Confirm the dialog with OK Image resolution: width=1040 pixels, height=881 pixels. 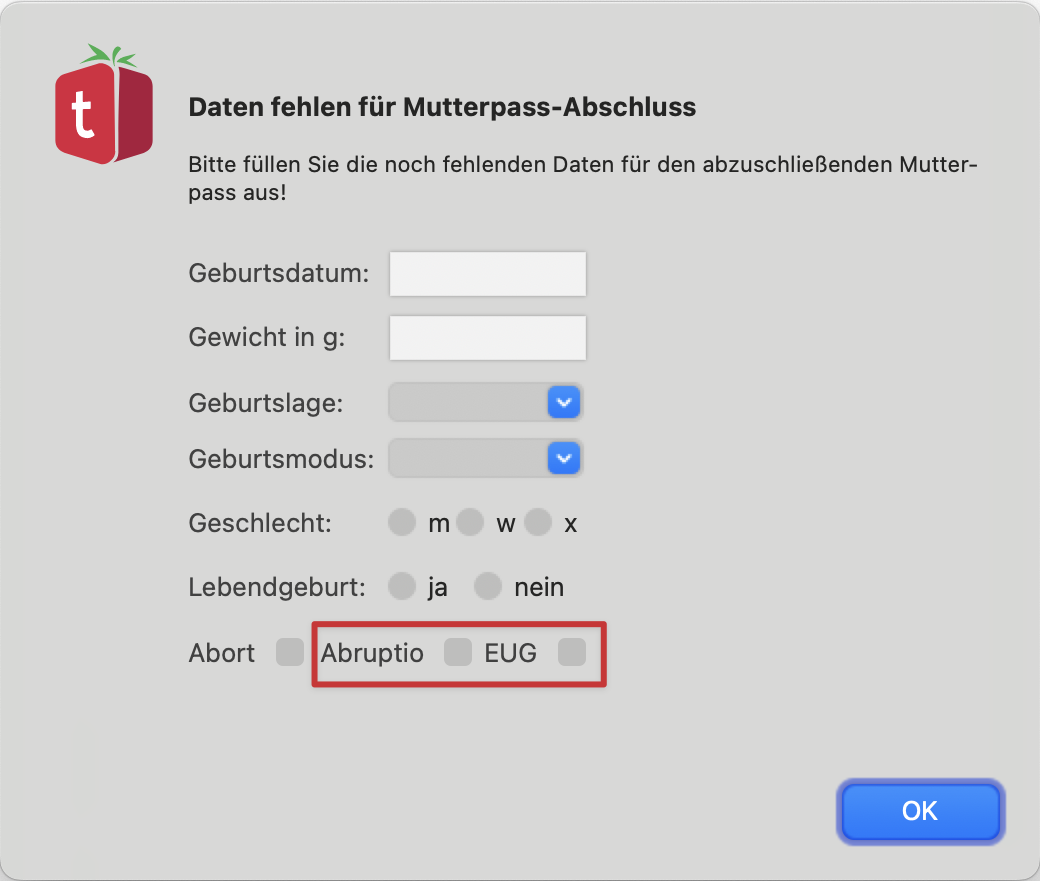click(x=919, y=812)
